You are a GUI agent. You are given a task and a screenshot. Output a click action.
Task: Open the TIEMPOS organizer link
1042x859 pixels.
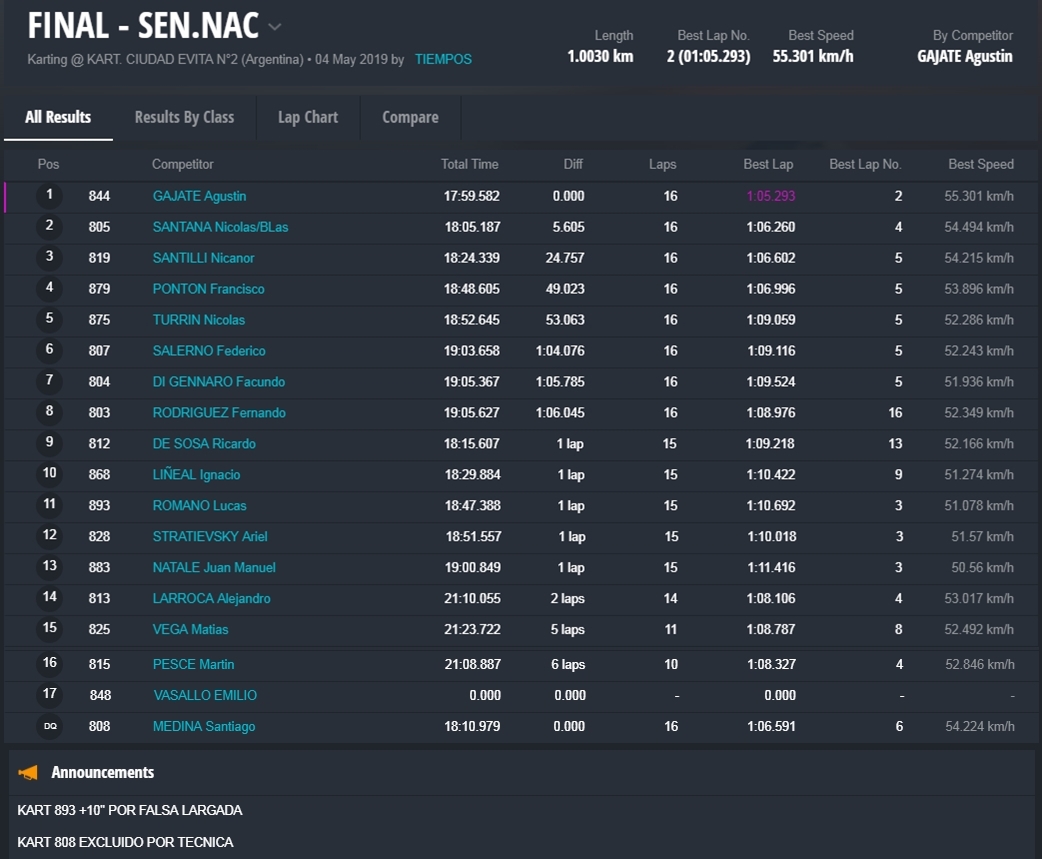[443, 59]
